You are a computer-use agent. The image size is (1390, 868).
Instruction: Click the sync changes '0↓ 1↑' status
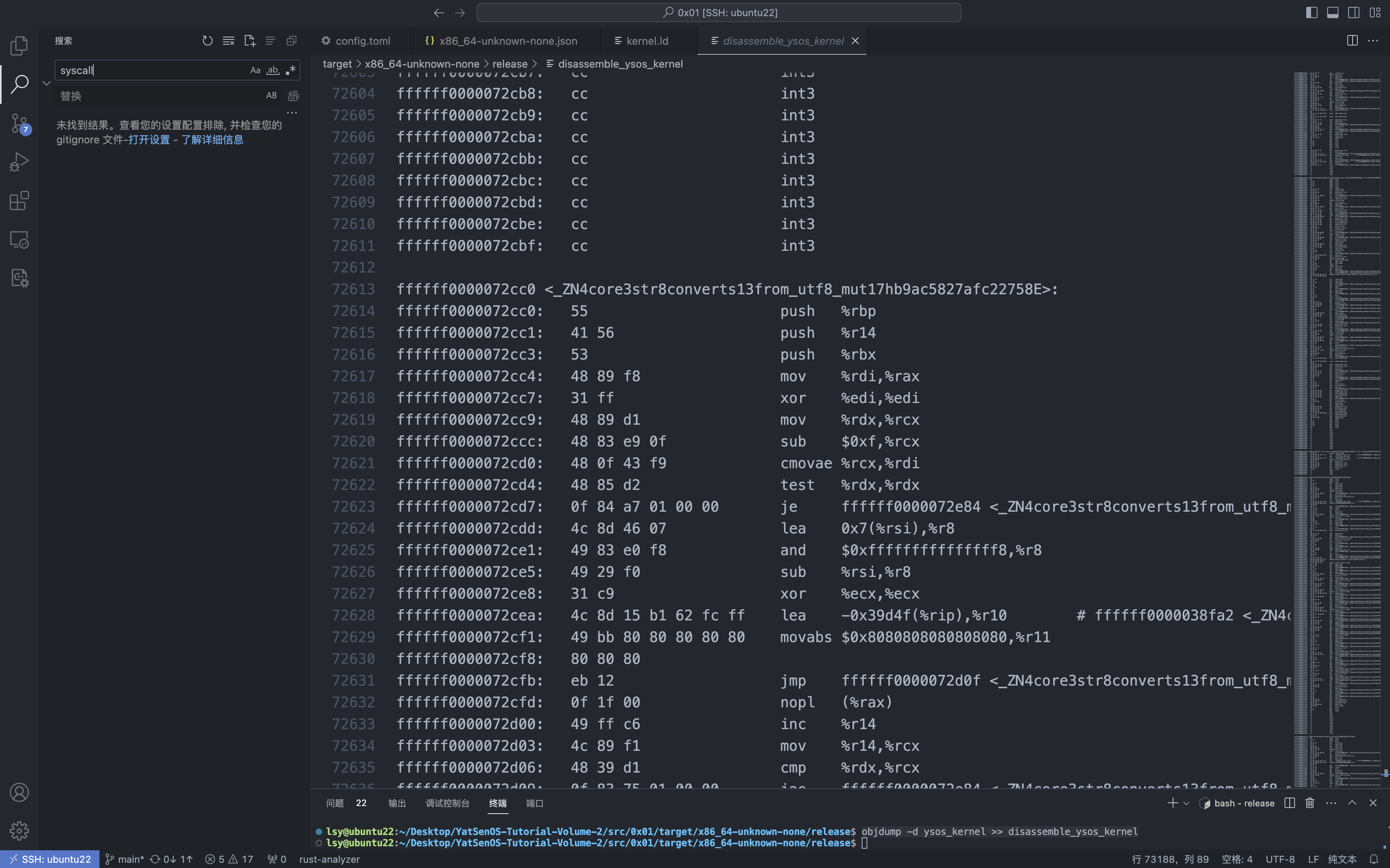click(171, 860)
